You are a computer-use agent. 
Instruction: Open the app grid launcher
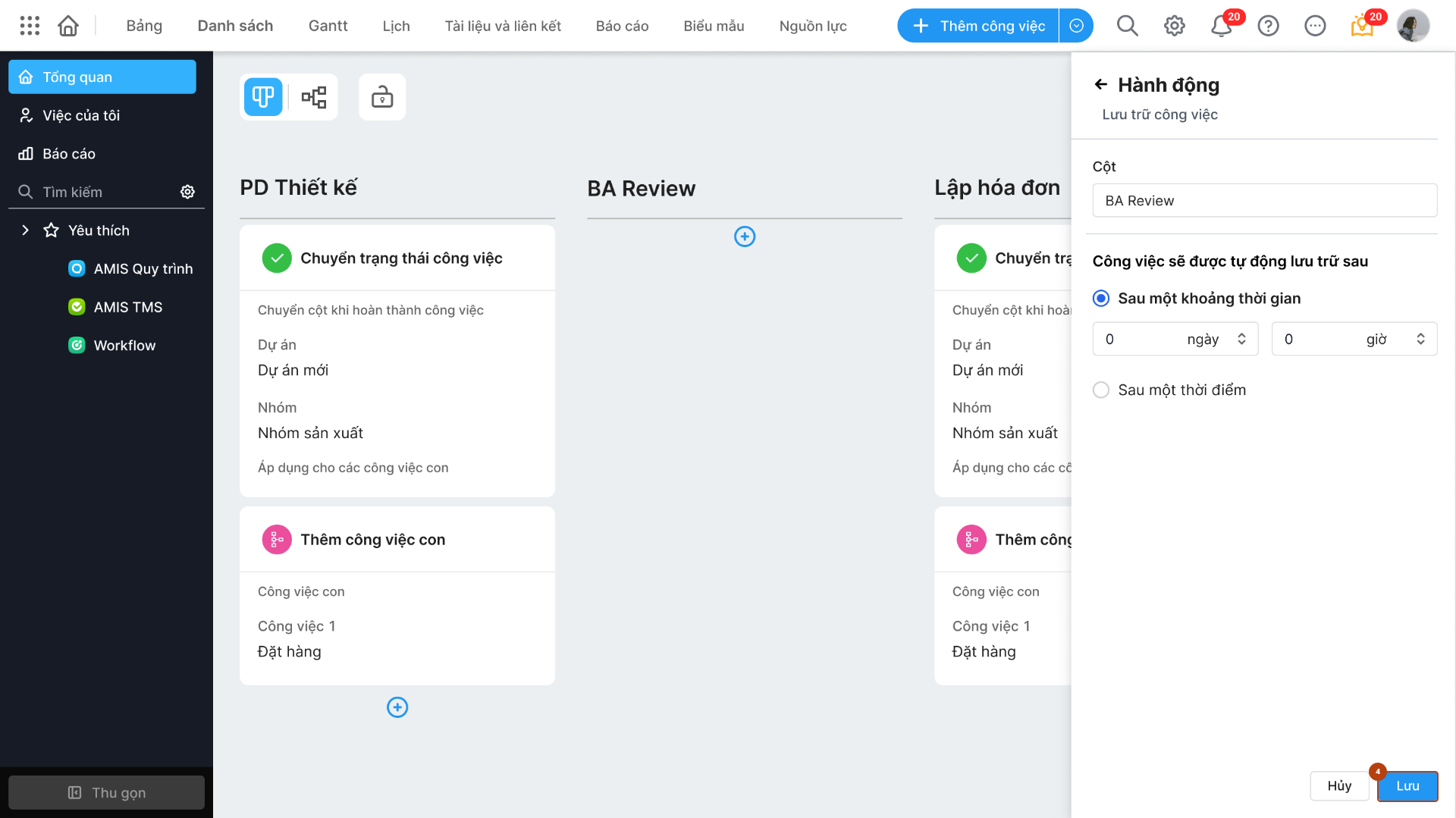30,26
